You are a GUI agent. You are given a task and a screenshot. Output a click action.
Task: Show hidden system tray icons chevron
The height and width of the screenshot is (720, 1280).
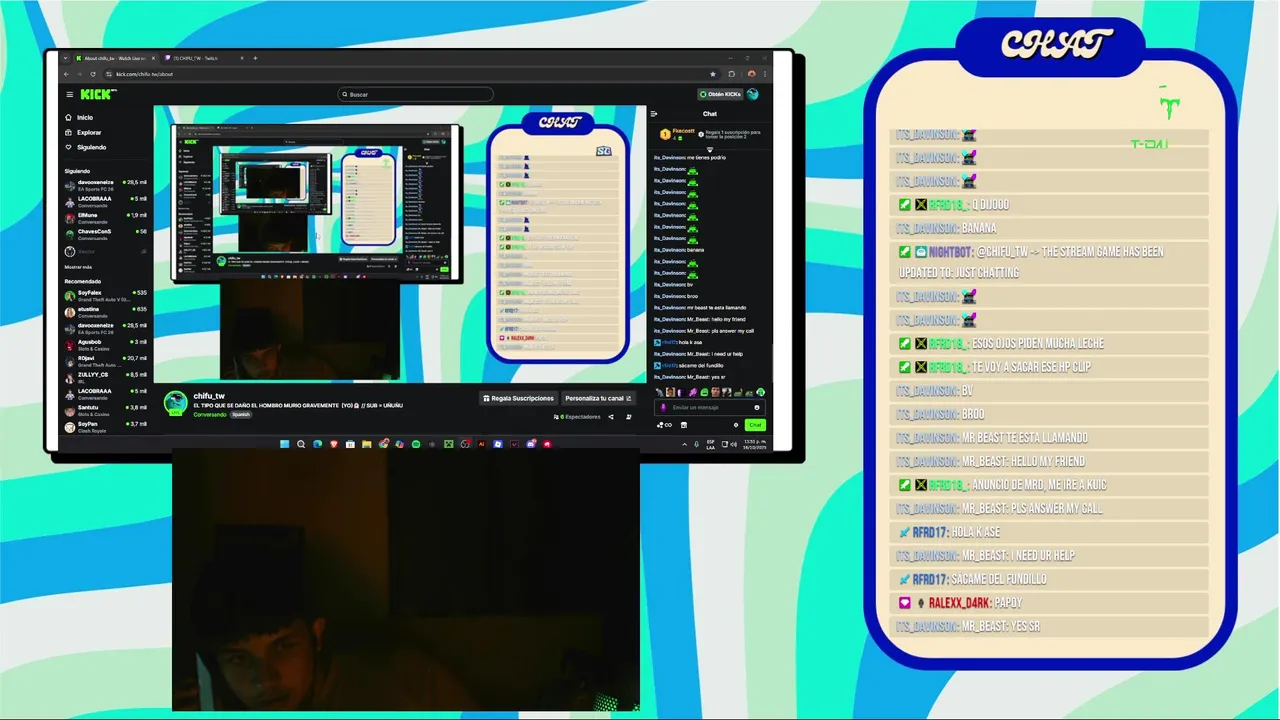[684, 445]
